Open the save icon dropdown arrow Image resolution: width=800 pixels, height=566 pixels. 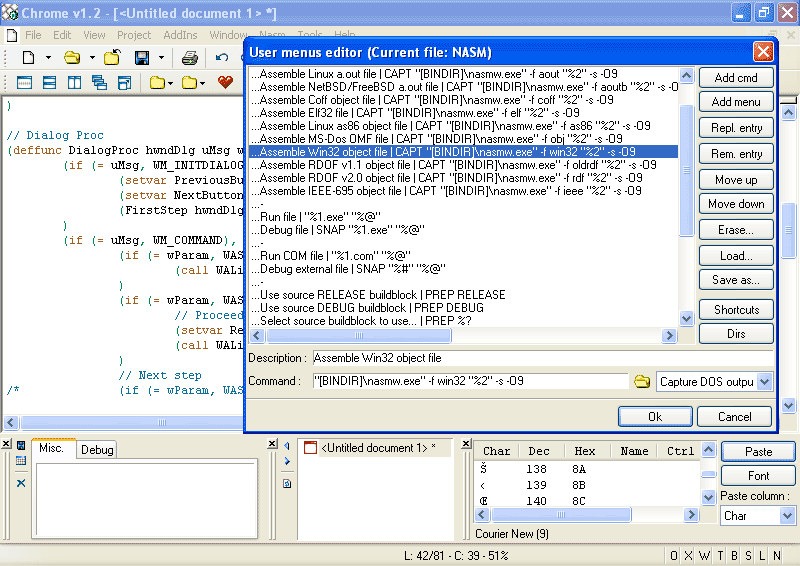coord(160,58)
